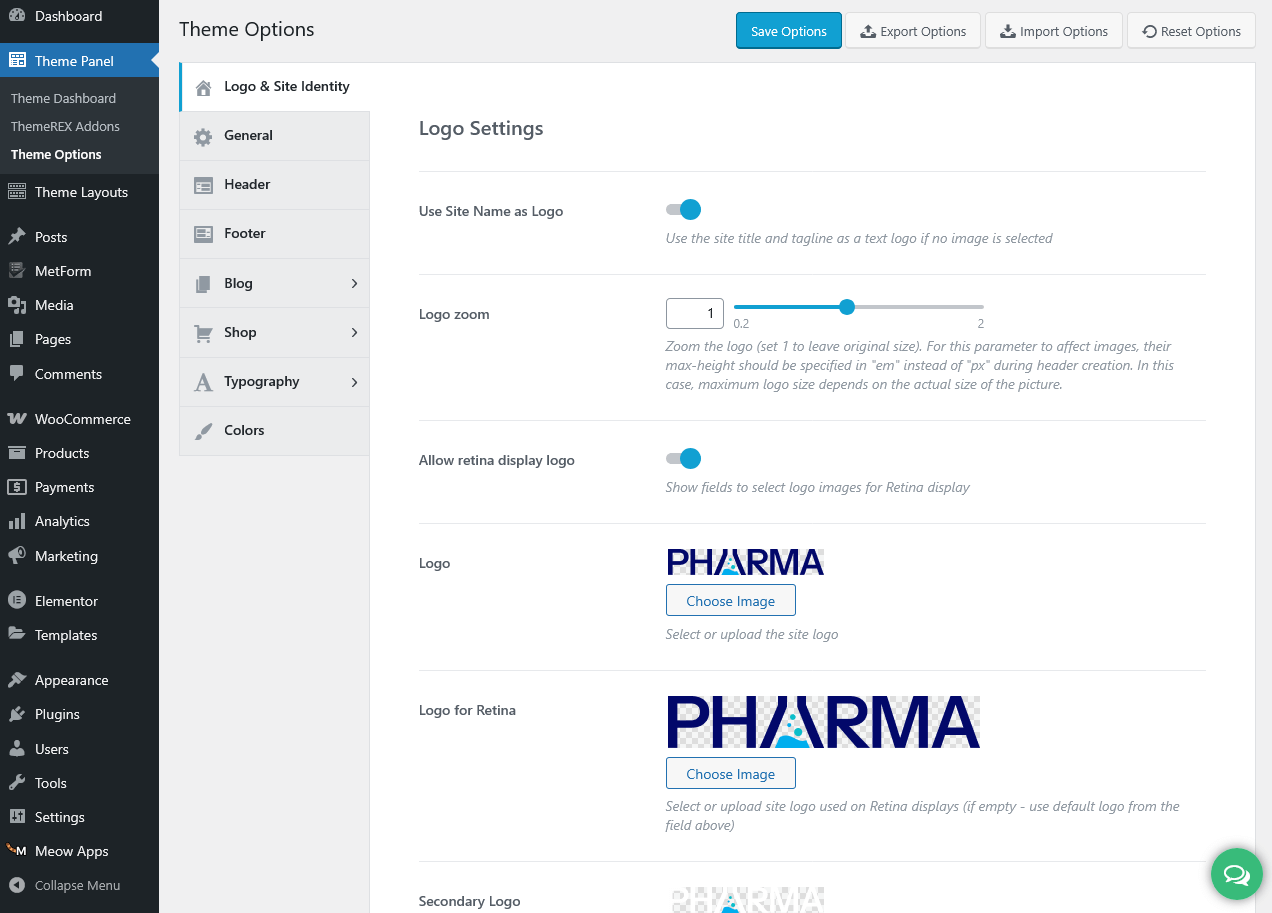1272x913 pixels.
Task: Click the Marketing megaphone icon
Action: click(x=16, y=556)
